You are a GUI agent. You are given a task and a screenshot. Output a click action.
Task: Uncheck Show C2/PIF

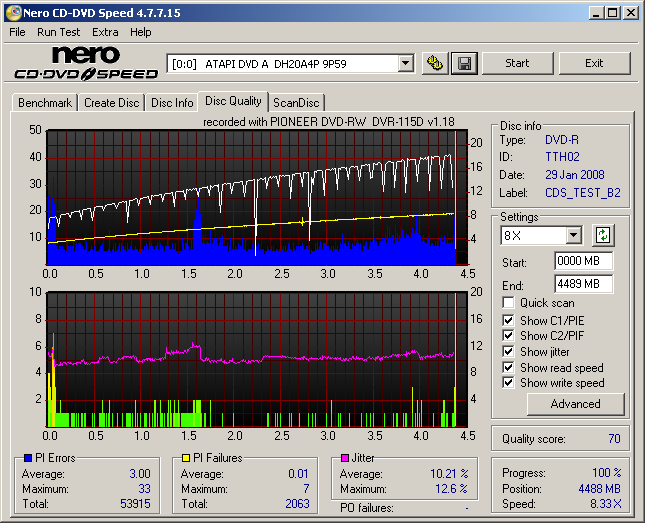(x=508, y=335)
